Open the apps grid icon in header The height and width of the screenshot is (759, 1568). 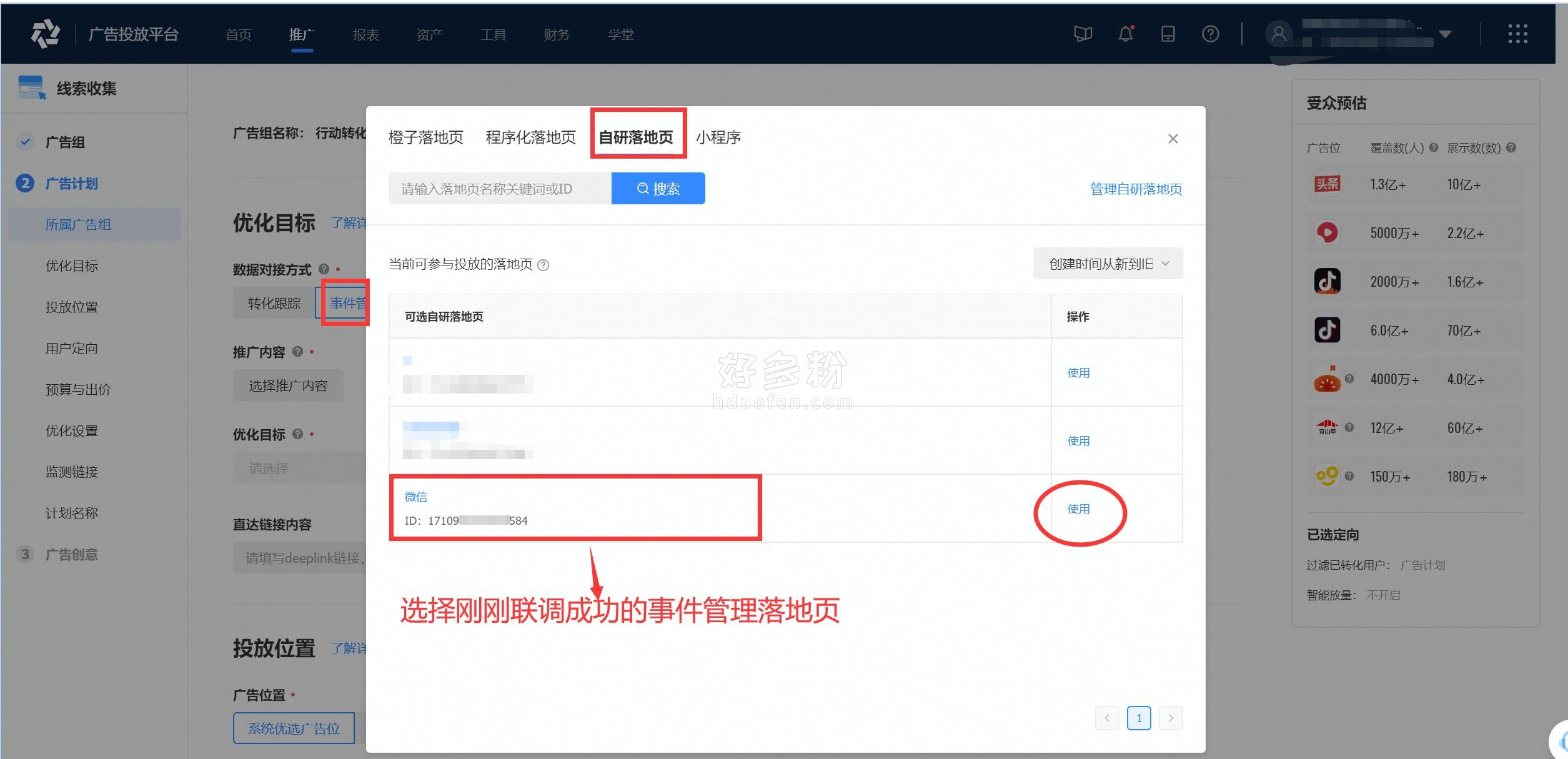click(1517, 34)
